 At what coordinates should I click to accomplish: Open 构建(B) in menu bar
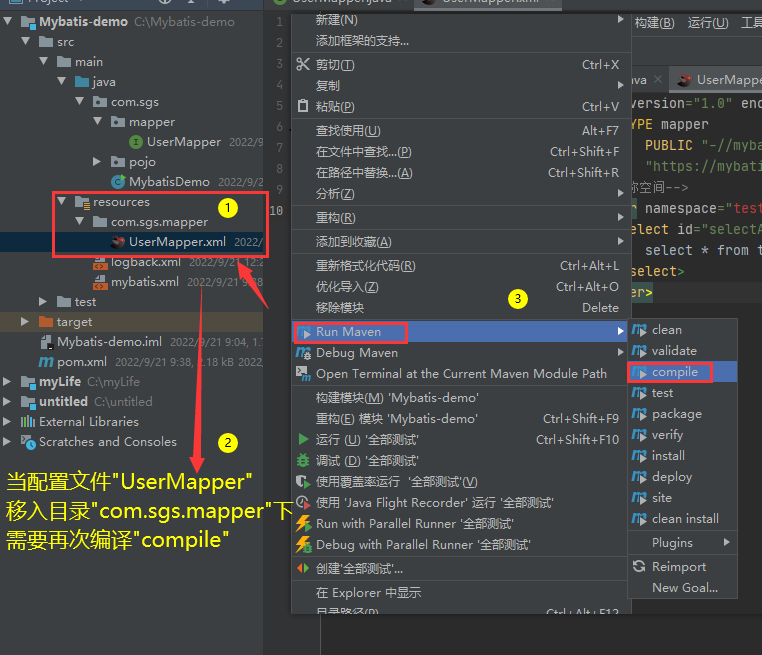click(x=654, y=22)
